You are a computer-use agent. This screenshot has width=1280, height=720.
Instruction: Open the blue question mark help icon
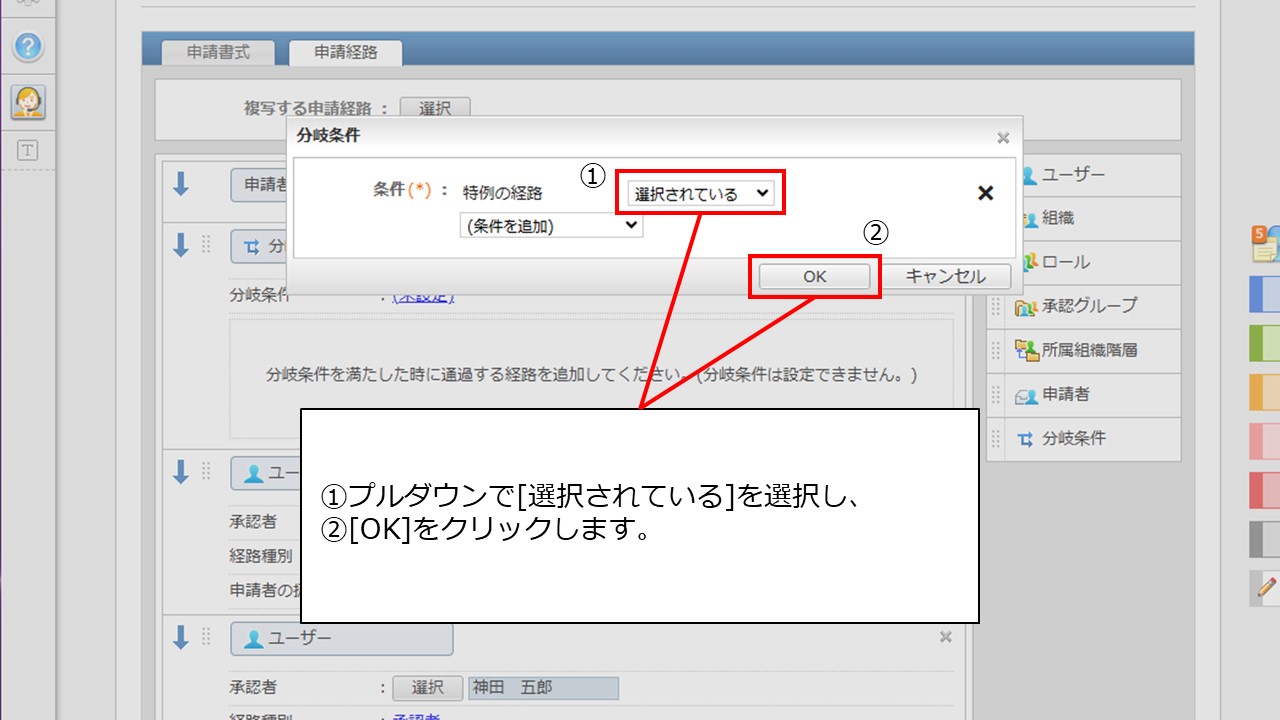tap(28, 46)
